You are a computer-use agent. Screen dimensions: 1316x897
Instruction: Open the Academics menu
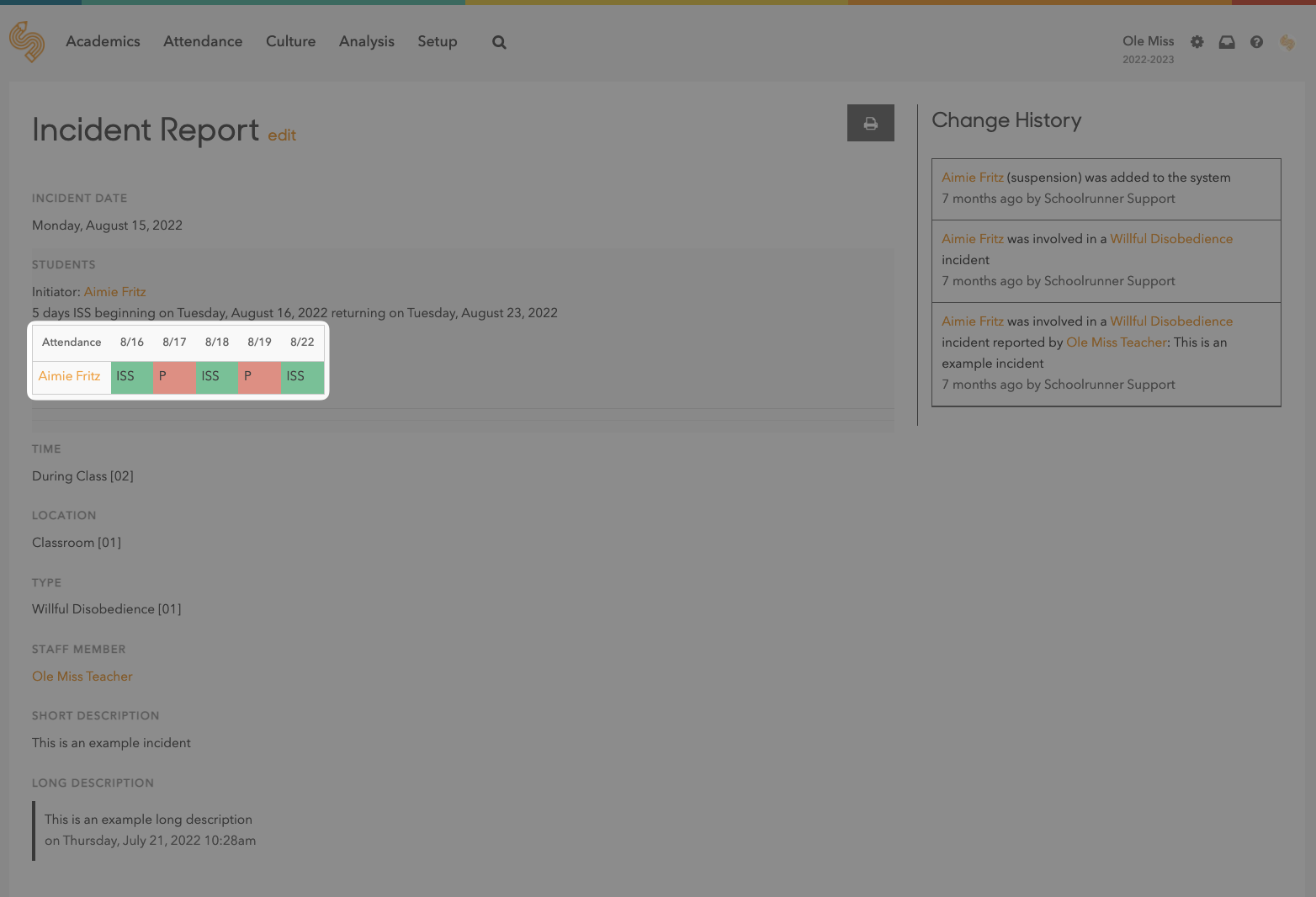click(103, 41)
